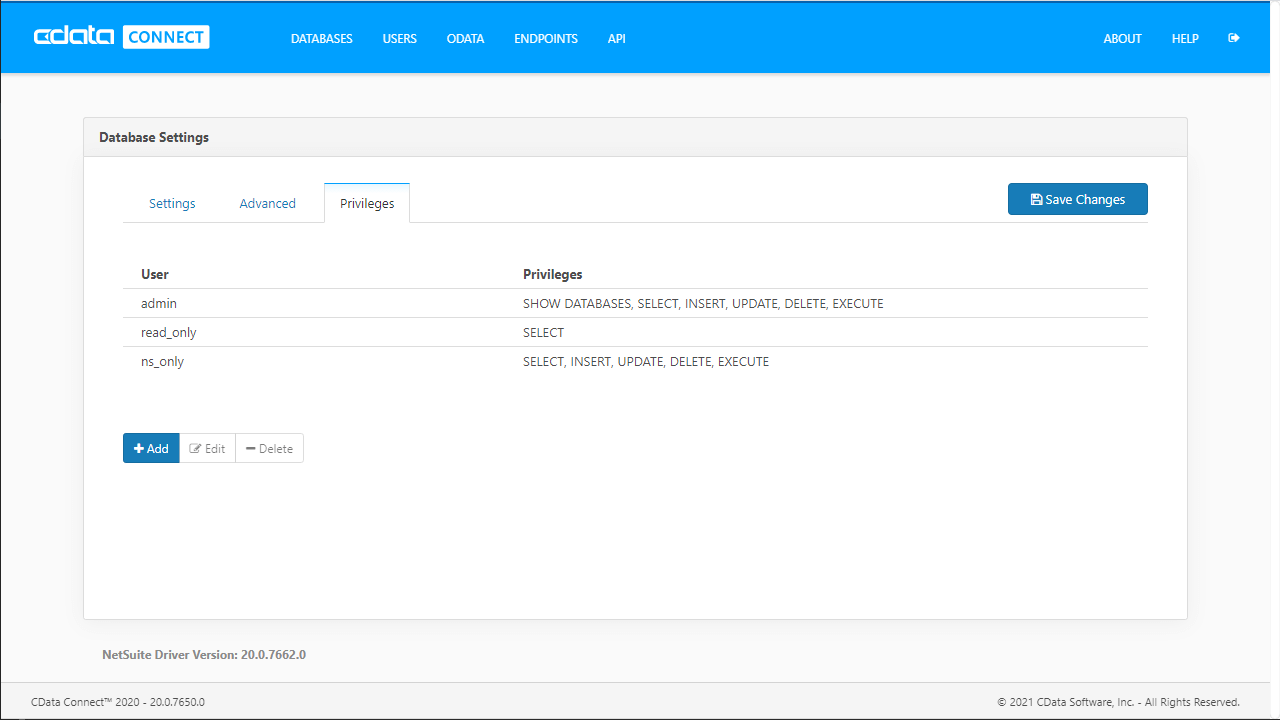This screenshot has height=720, width=1280.
Task: Open the Databases menu
Action: [321, 39]
